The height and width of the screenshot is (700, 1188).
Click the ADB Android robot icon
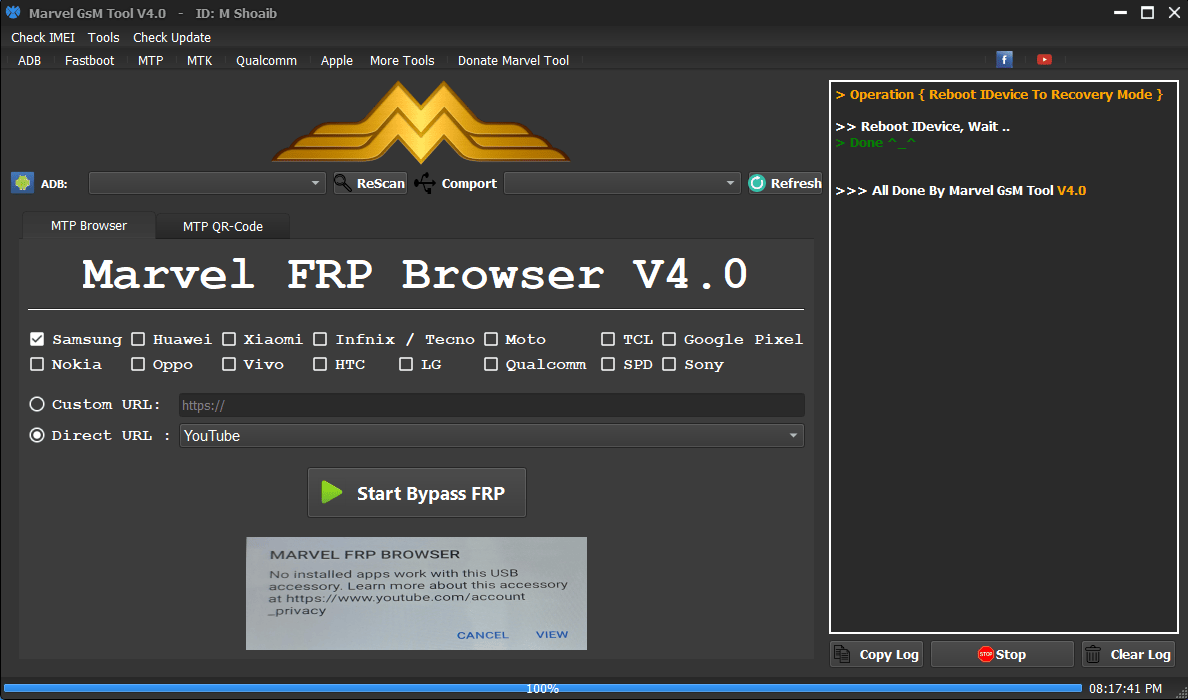21,183
